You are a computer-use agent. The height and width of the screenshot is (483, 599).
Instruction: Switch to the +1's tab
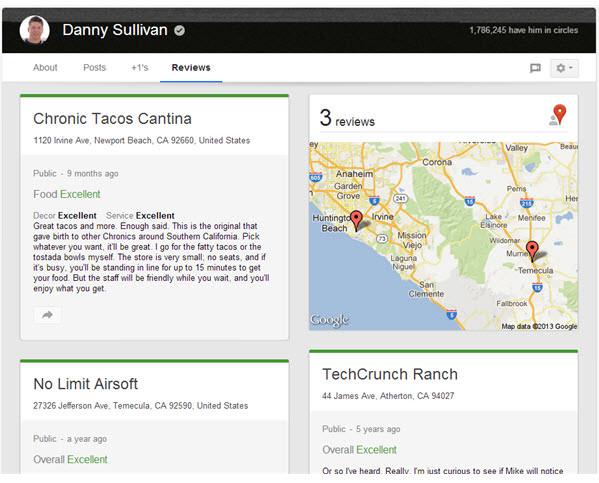[140, 68]
